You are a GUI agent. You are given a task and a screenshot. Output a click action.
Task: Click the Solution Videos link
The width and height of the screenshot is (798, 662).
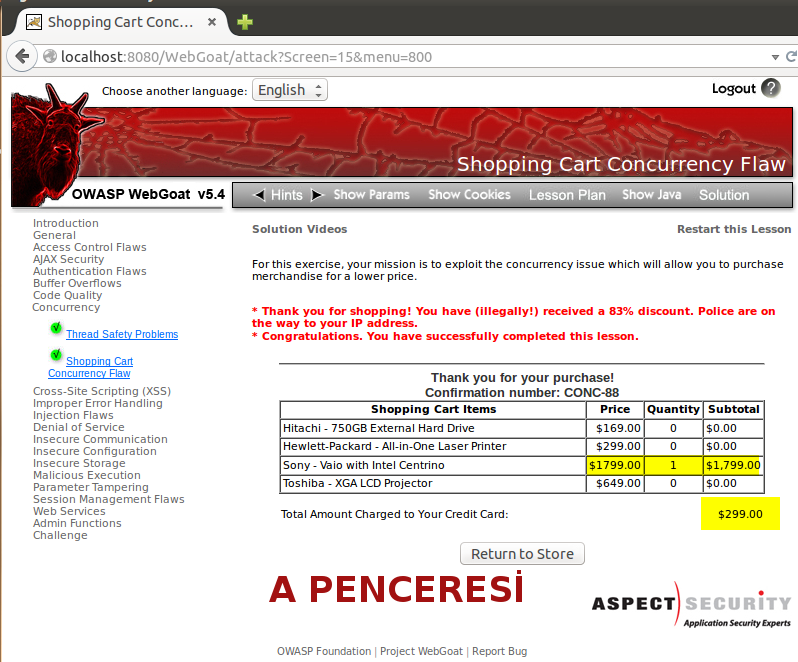pos(299,229)
